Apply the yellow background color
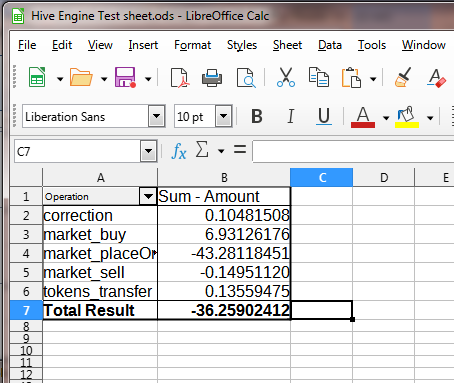Viewport: 454px width, 383px height. 407,117
